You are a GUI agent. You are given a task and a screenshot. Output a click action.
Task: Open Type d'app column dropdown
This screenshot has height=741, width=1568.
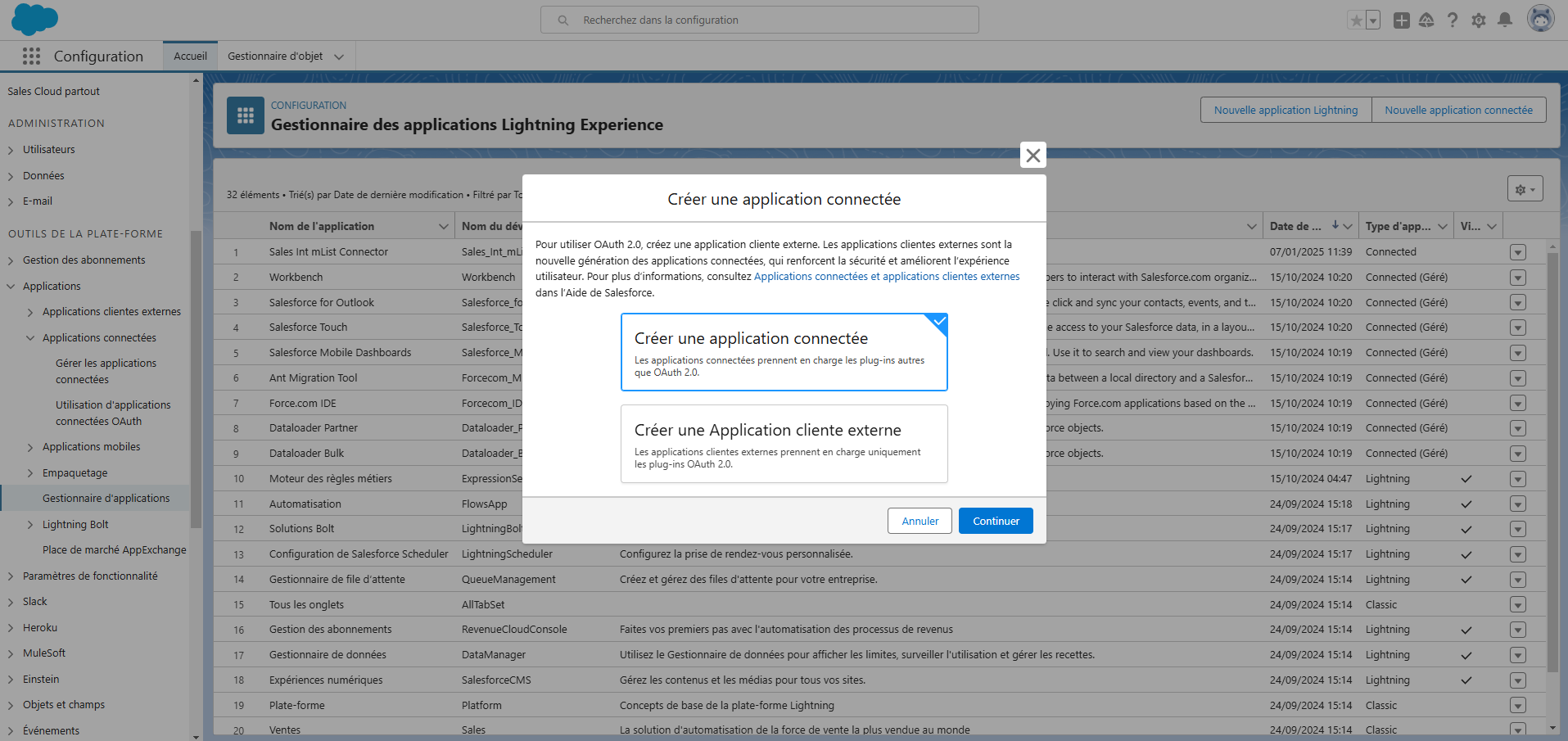[x=1443, y=227]
